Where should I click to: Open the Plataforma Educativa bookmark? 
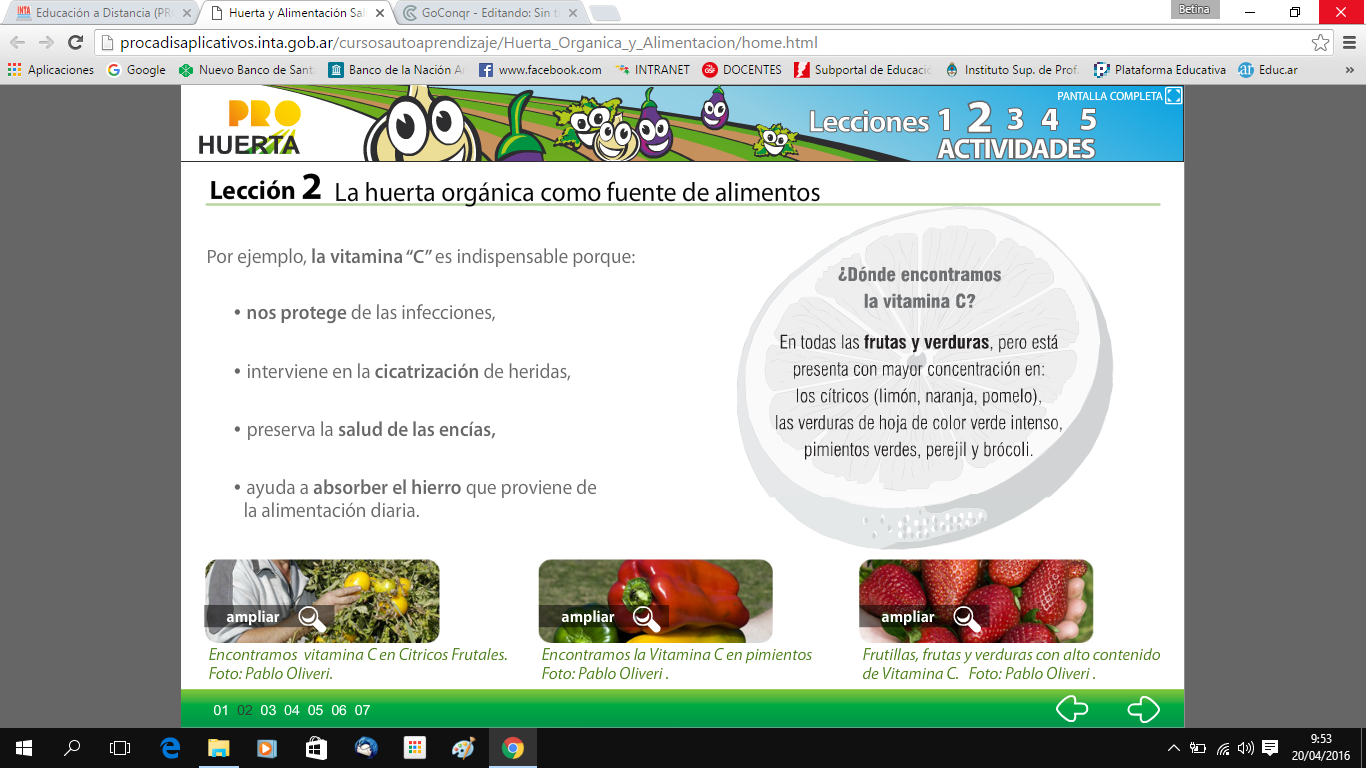(x=1160, y=70)
